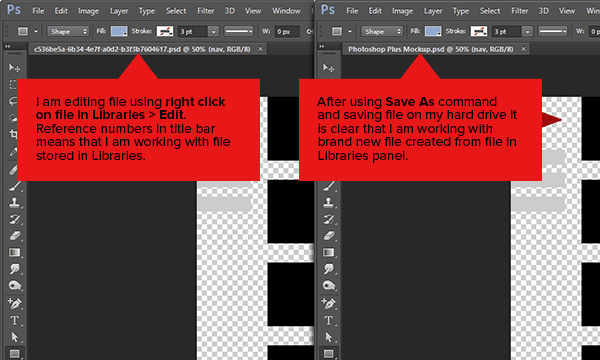The width and height of the screenshot is (600, 360).
Task: Pick the Crop tool in left window
Action: [x=13, y=134]
